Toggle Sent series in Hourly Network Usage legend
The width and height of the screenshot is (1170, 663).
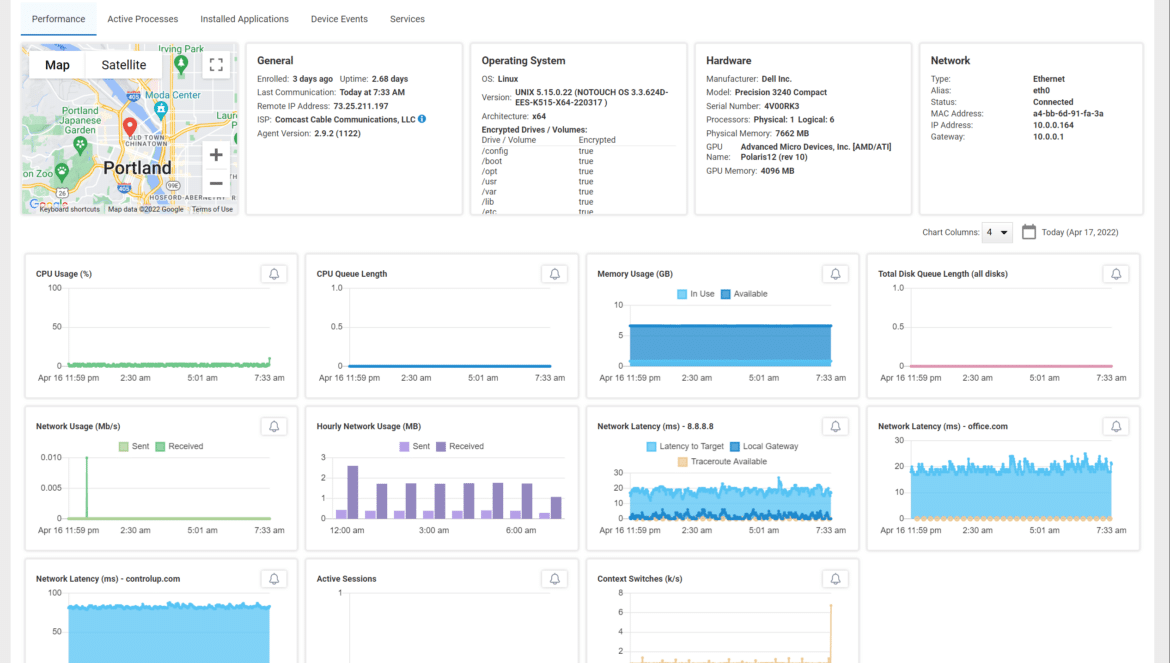click(x=414, y=447)
